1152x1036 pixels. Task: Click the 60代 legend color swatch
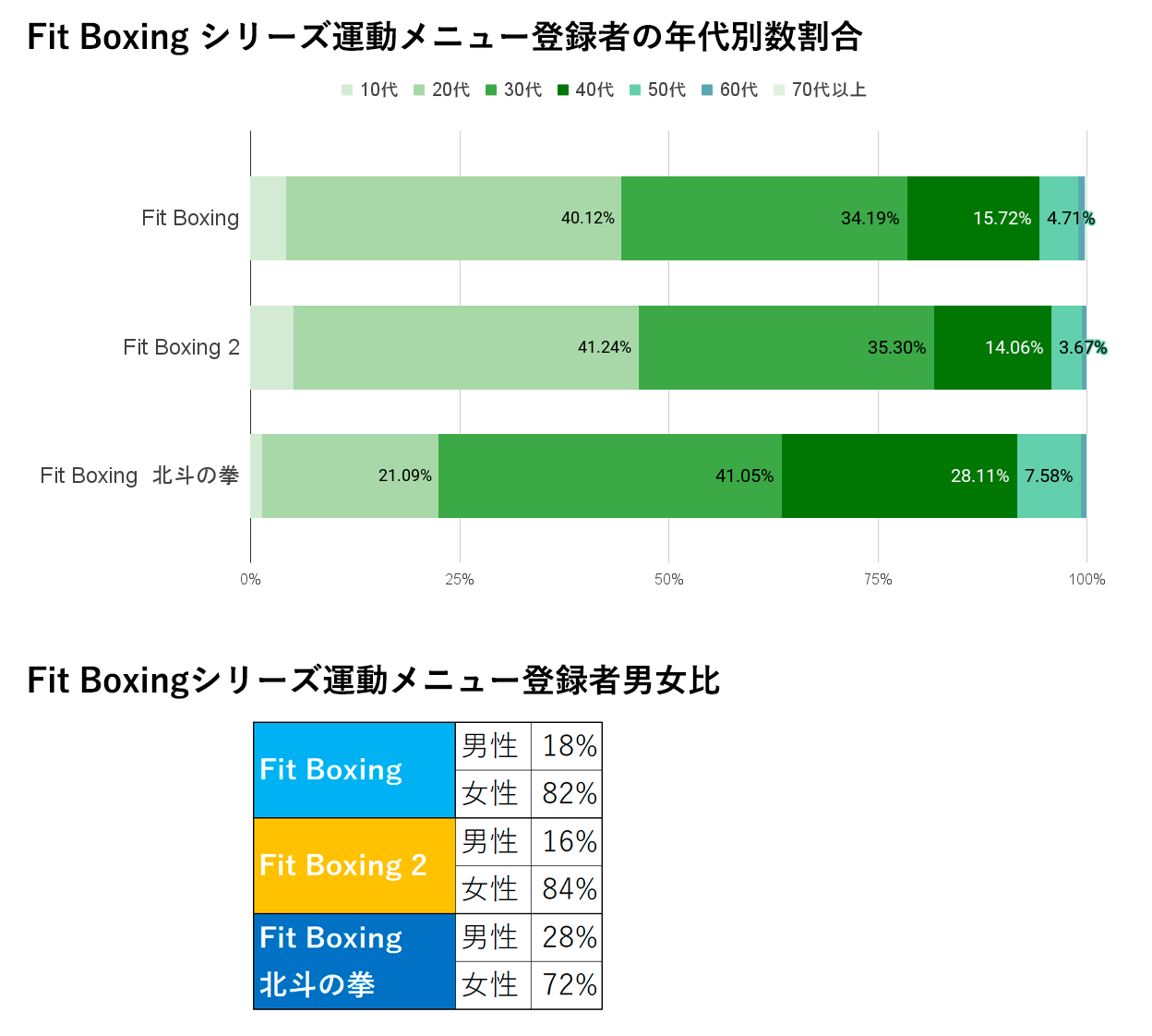coord(707,90)
